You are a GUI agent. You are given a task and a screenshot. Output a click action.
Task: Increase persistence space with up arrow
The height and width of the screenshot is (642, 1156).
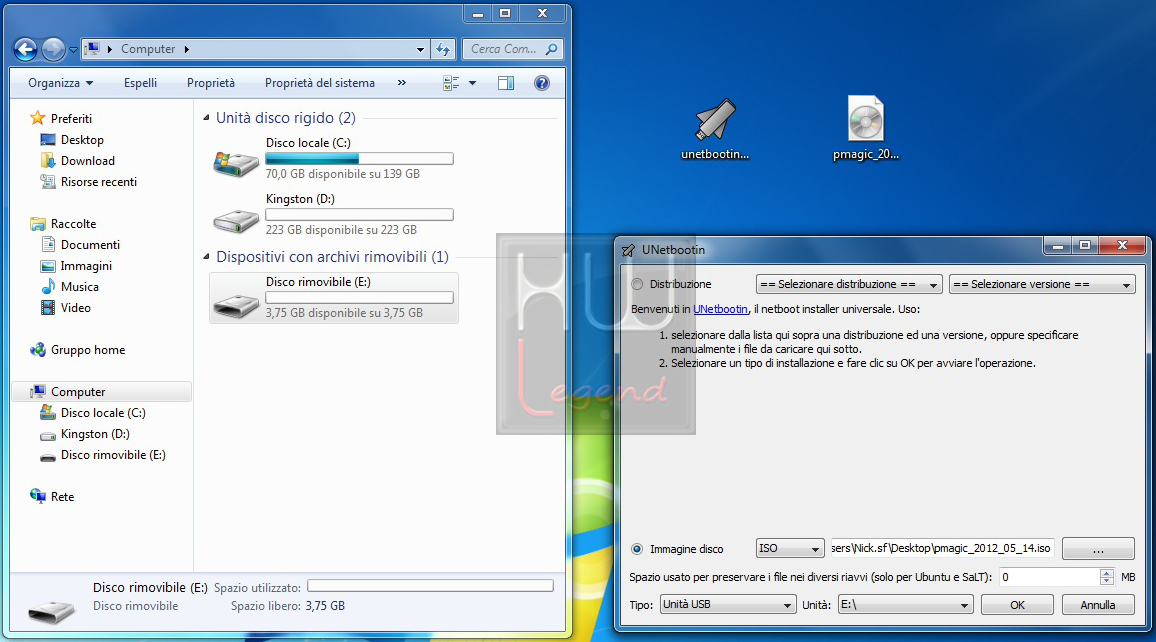[1106, 573]
